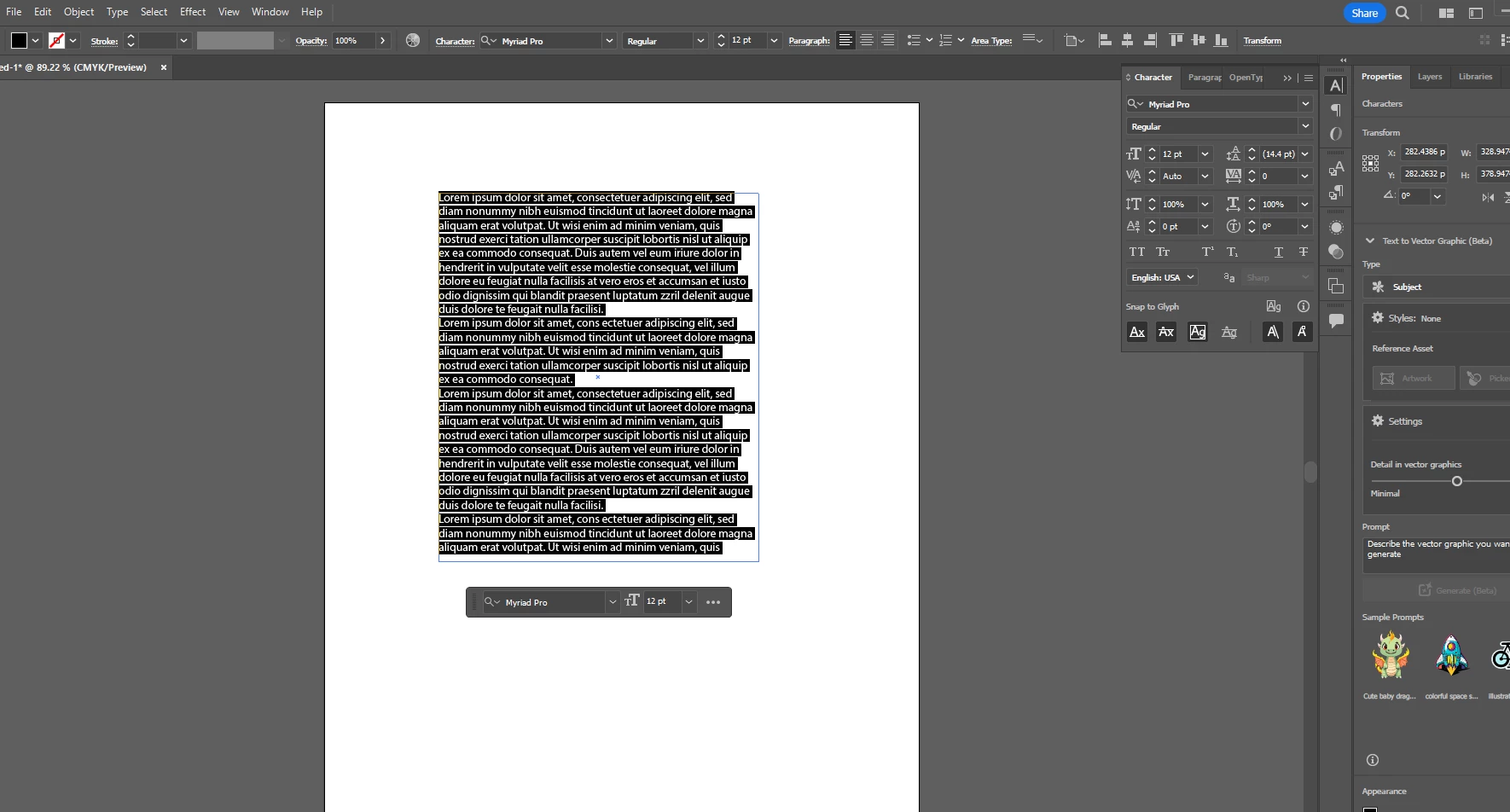Expand Myriad Pro dropdown in Character panel

(1304, 103)
